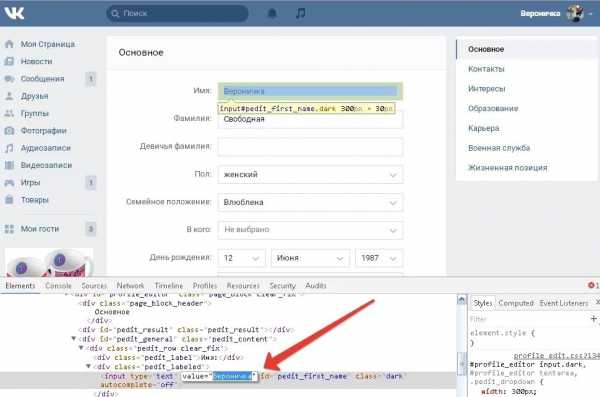Click the bag icon beside Товары

click(x=9, y=199)
